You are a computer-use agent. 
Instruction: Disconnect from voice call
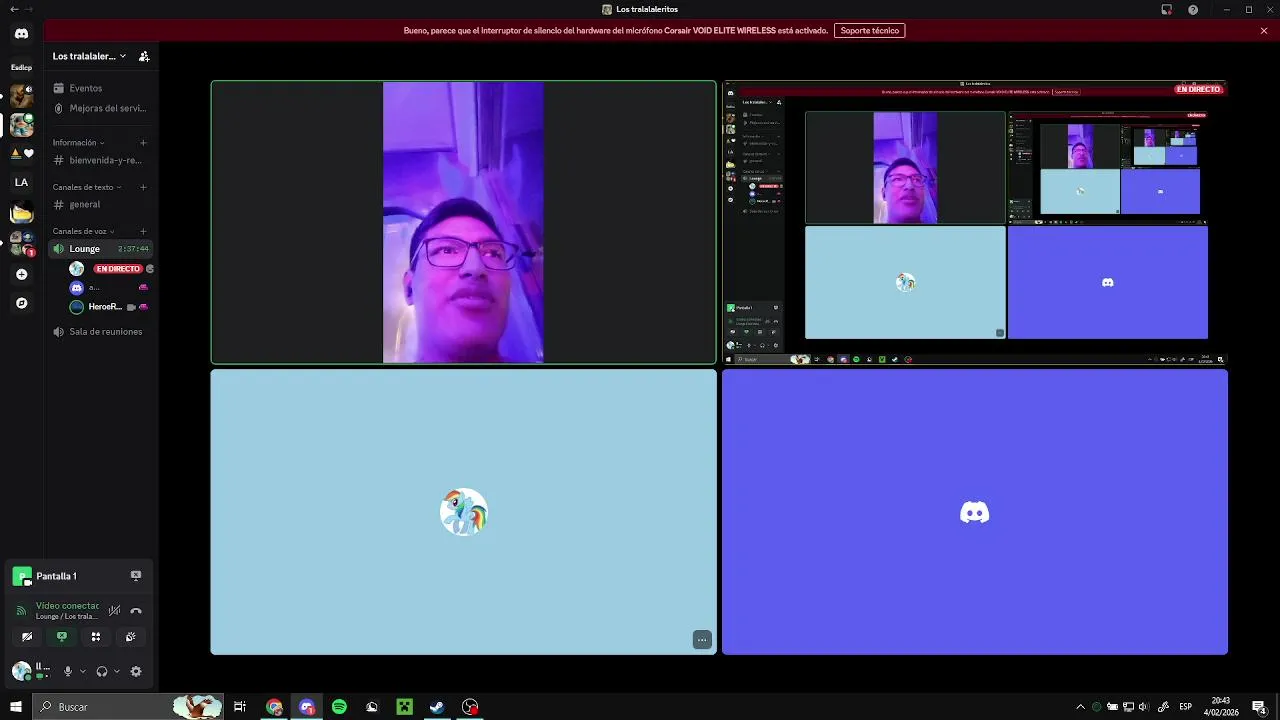(136, 610)
